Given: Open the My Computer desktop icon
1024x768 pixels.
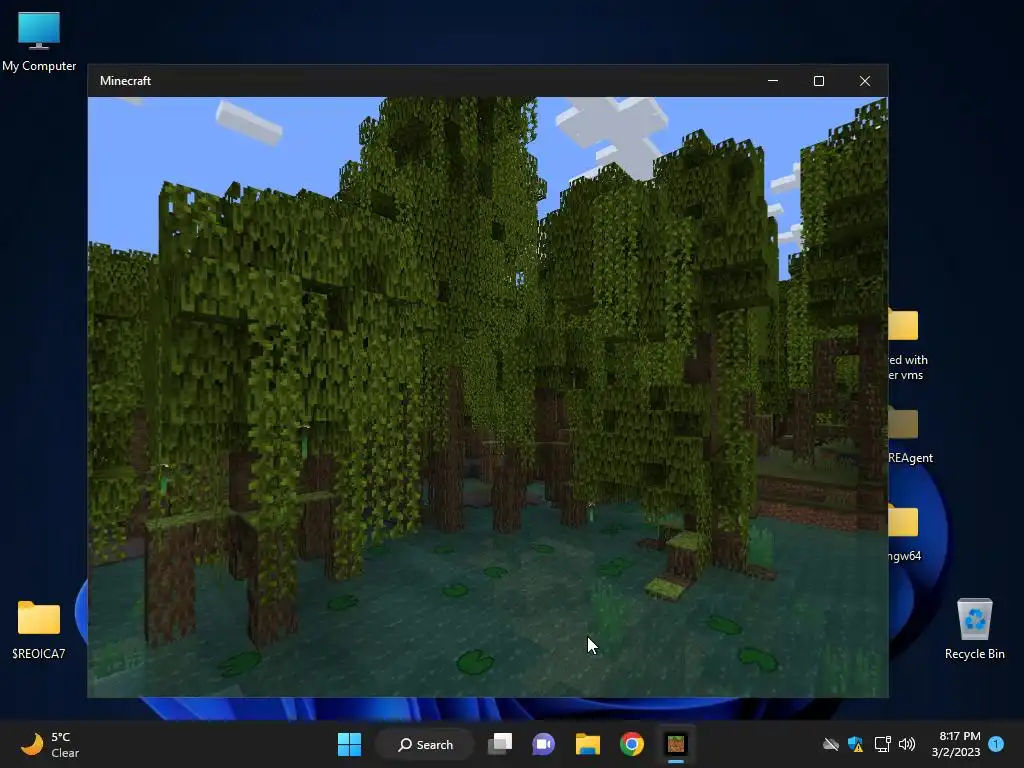Looking at the screenshot, I should 39,40.
